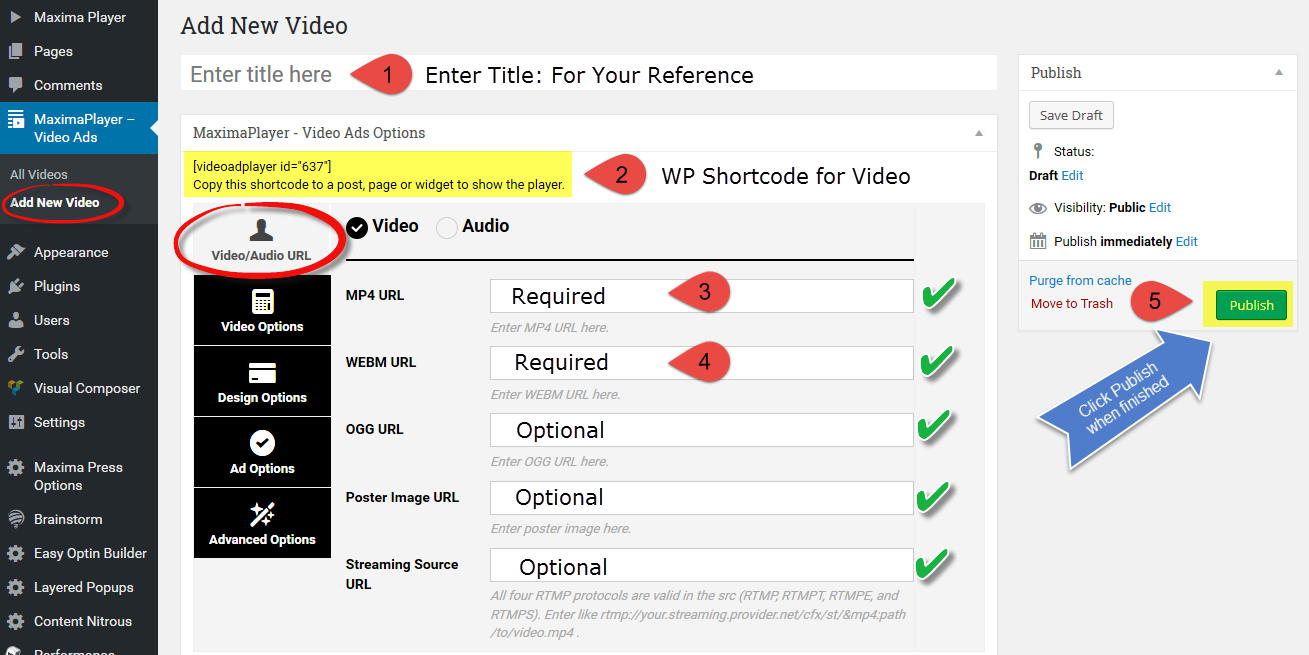Image resolution: width=1309 pixels, height=655 pixels.
Task: Open All Videos submenu item
Action: (x=39, y=174)
